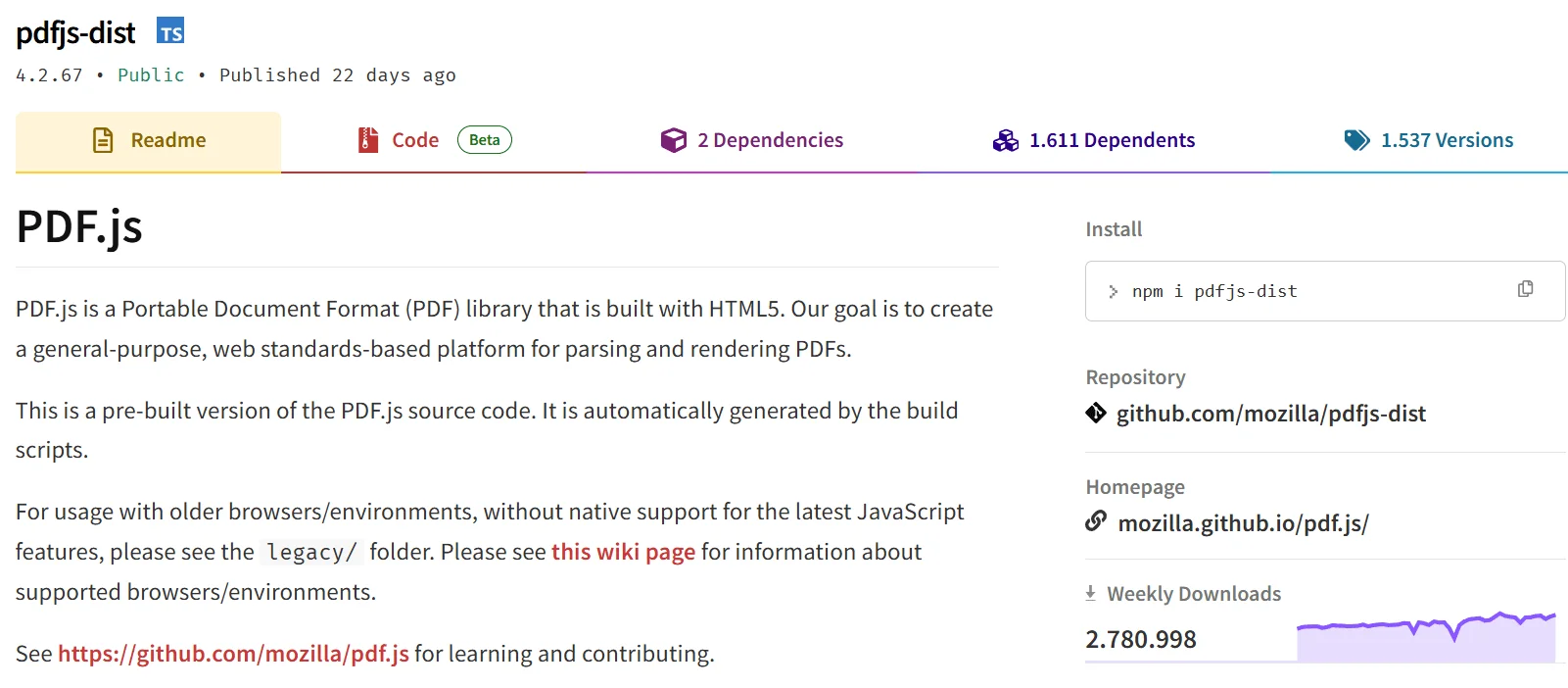This screenshot has width=1568, height=688.
Task: Open the Readme tab
Action: point(149,141)
